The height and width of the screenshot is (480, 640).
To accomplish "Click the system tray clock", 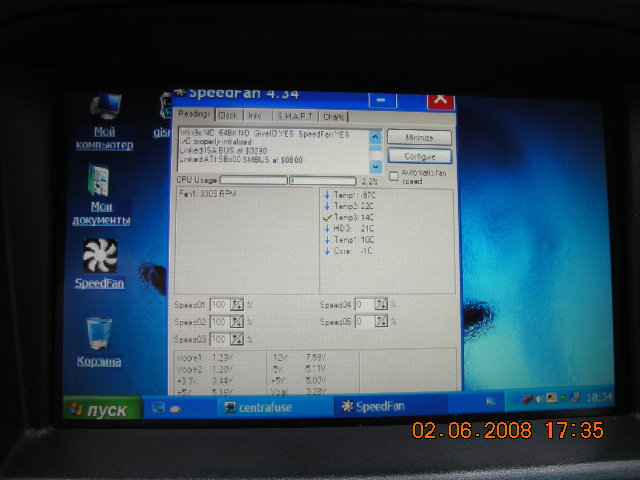I will coord(599,397).
